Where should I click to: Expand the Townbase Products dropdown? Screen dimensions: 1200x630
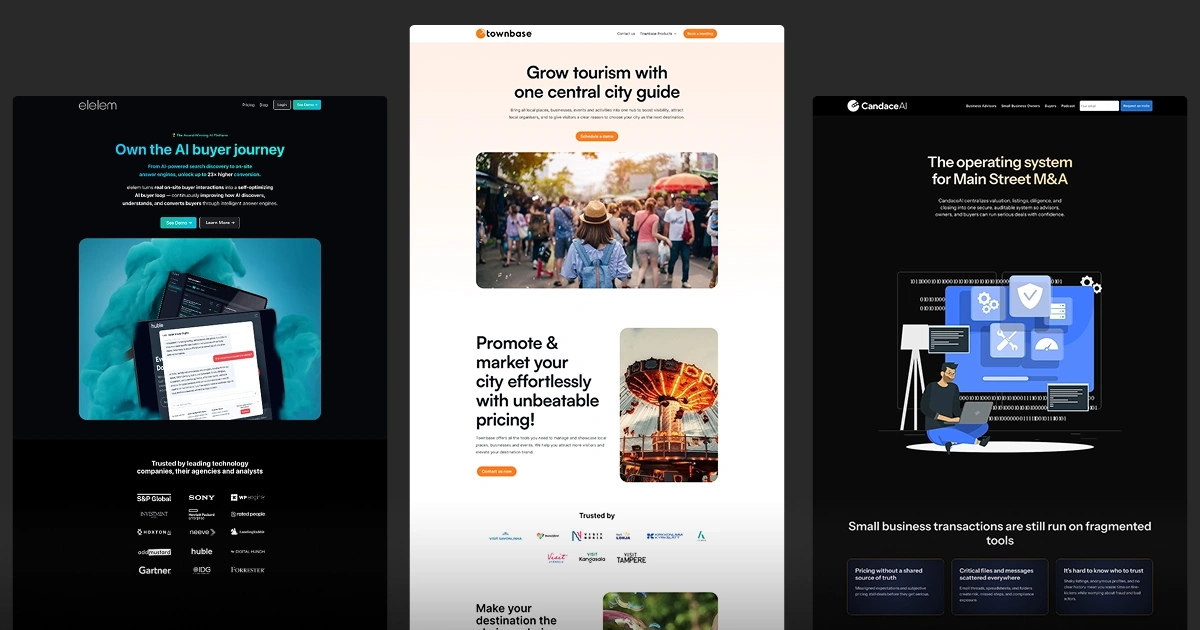coord(658,34)
